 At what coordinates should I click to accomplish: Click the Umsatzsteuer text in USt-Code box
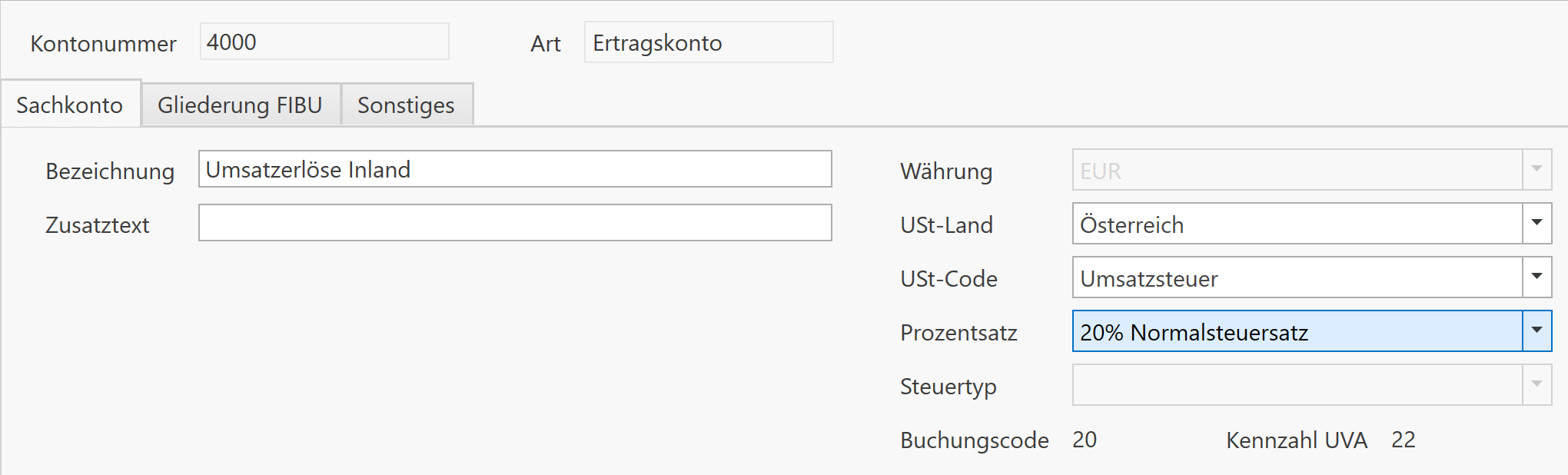1148,278
